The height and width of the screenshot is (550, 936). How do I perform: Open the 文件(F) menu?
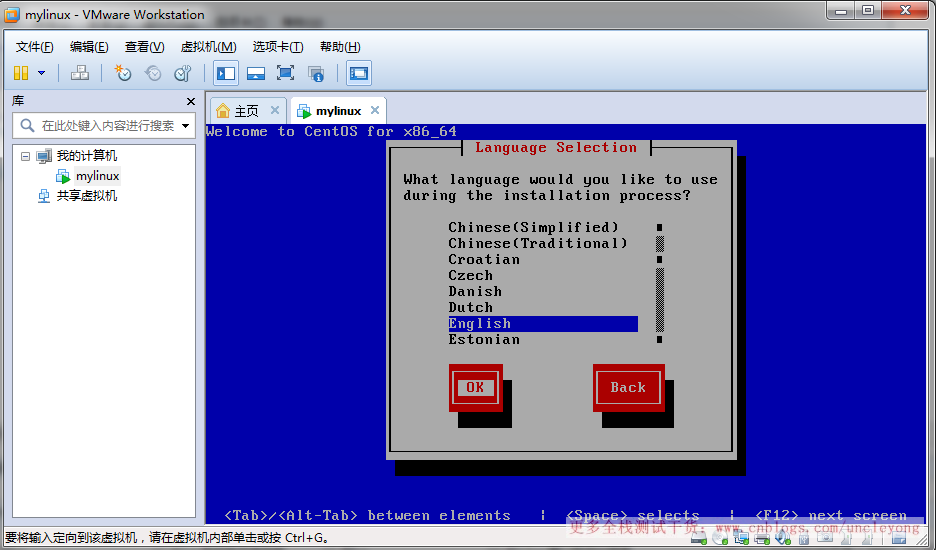pos(34,47)
